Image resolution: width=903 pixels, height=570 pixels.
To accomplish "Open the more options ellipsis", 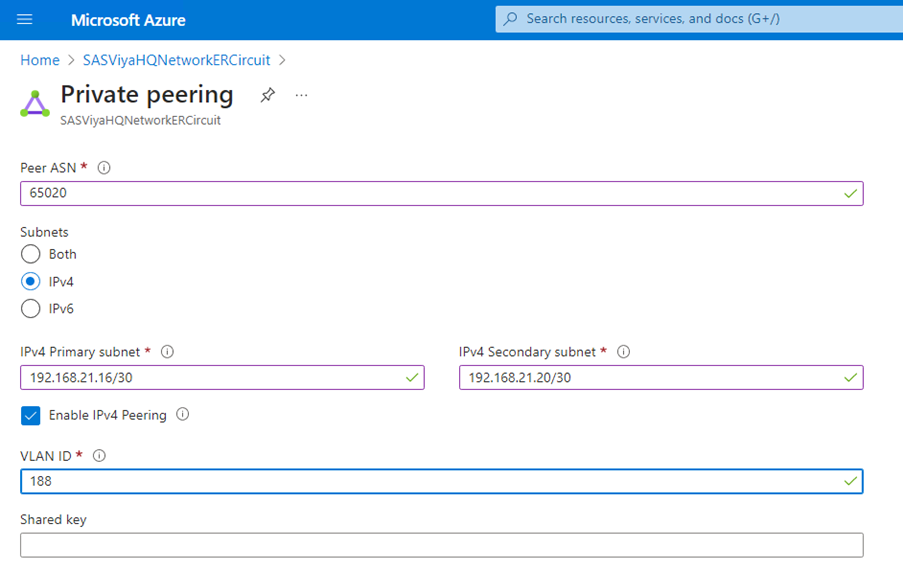I will pos(302,95).
